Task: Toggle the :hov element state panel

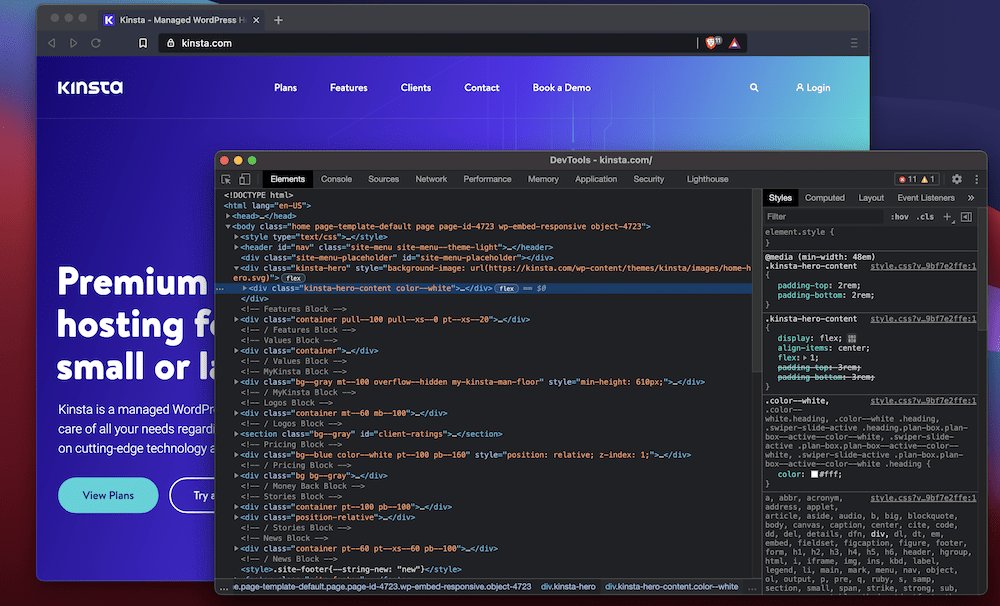Action: 899,216
